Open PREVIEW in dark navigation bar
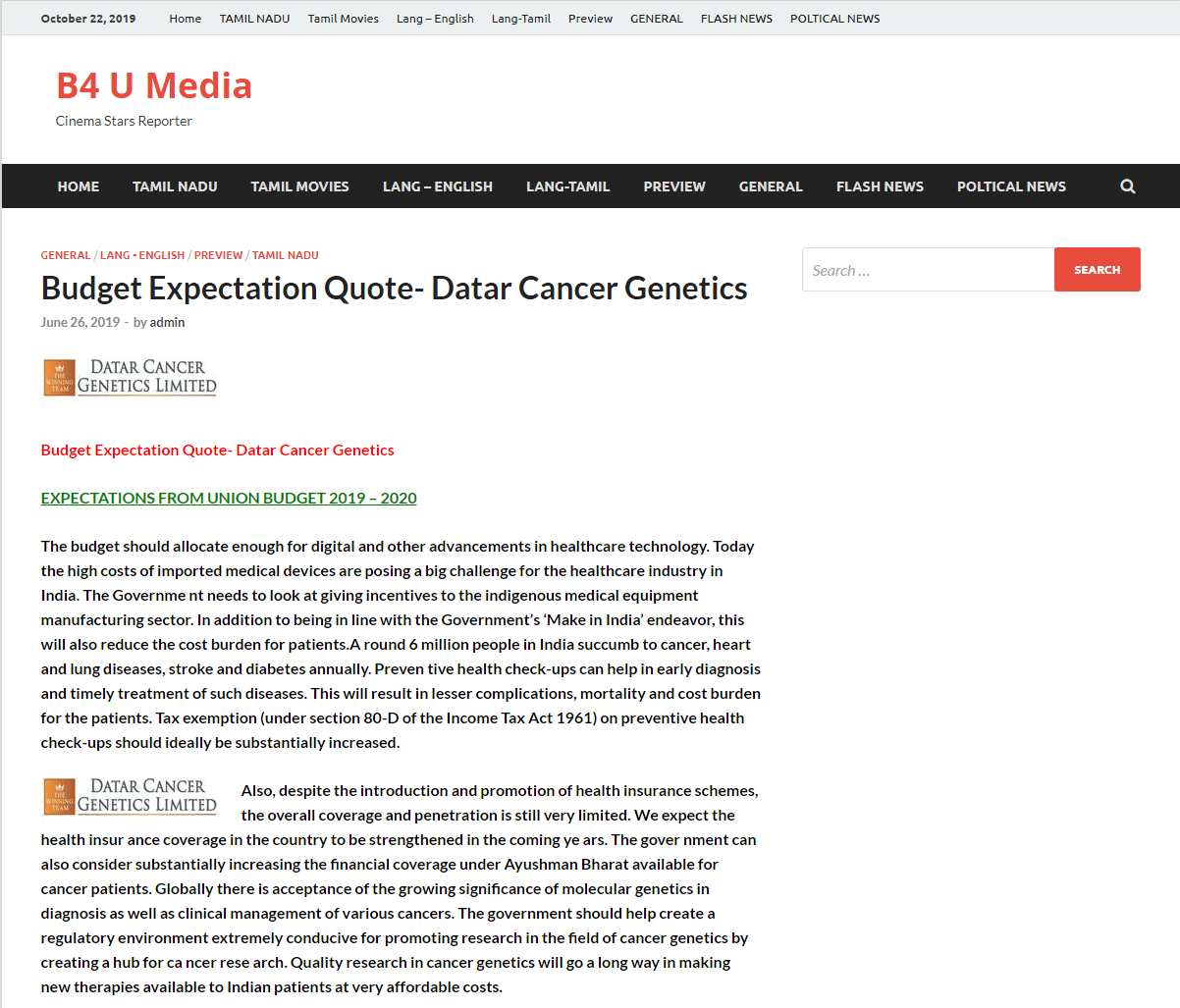Screen dimensions: 1180x1008 (x=674, y=186)
